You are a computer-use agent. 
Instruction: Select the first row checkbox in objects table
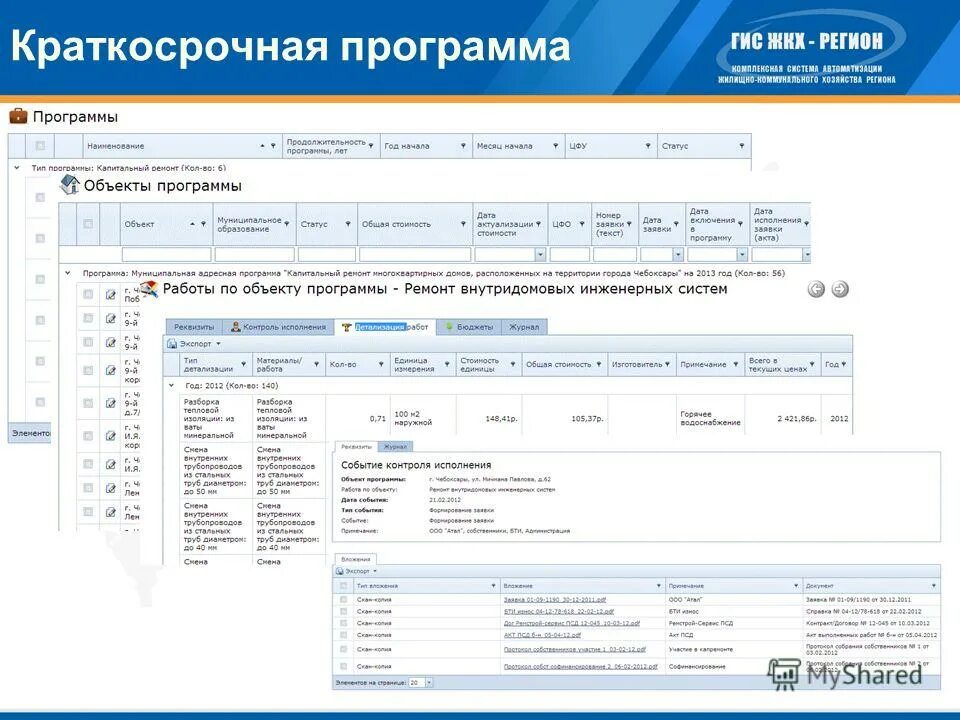tap(88, 294)
